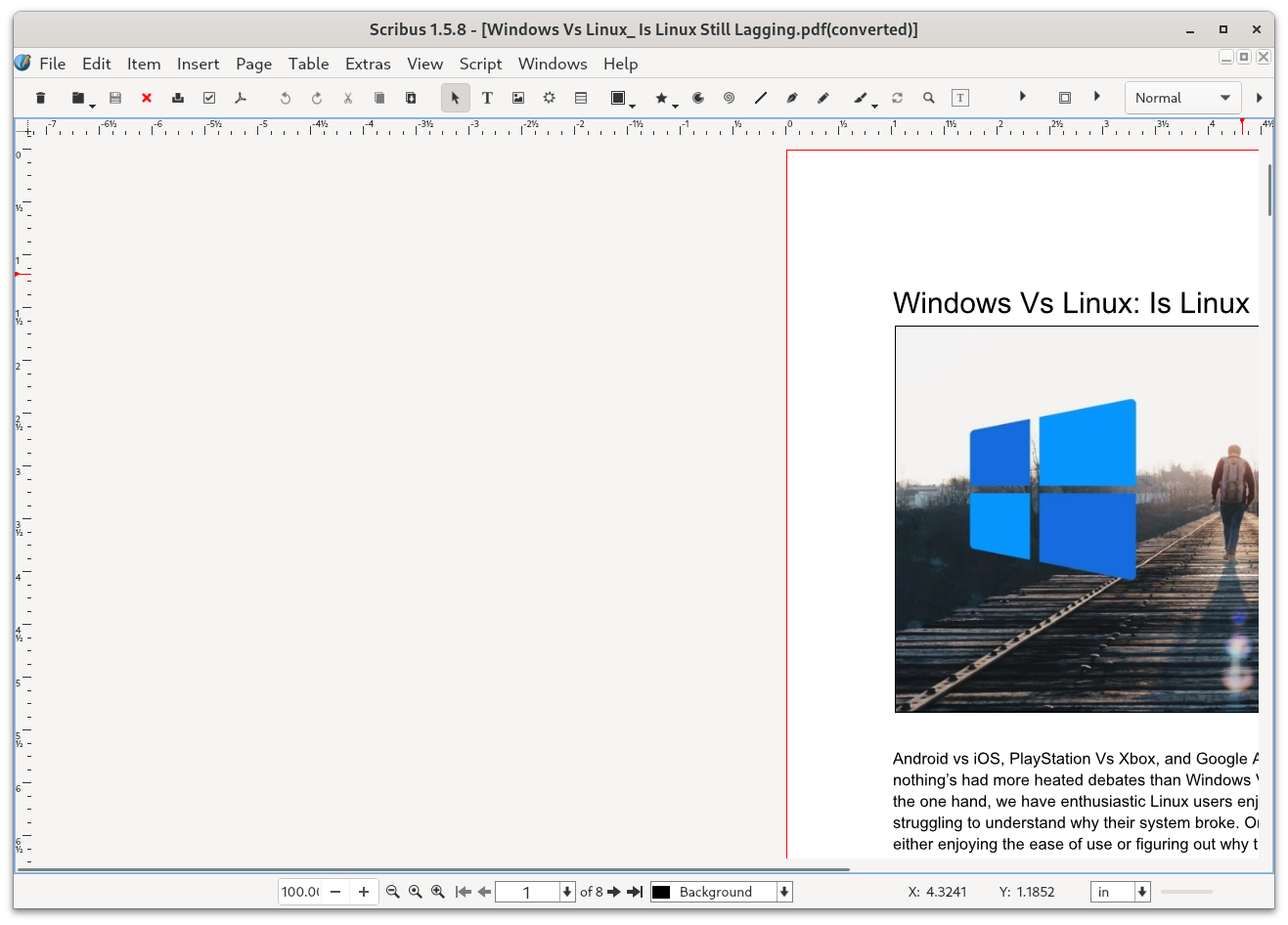Image resolution: width=1288 pixels, height=925 pixels.
Task: Select the Insert Text Frame tool
Action: pos(487,98)
